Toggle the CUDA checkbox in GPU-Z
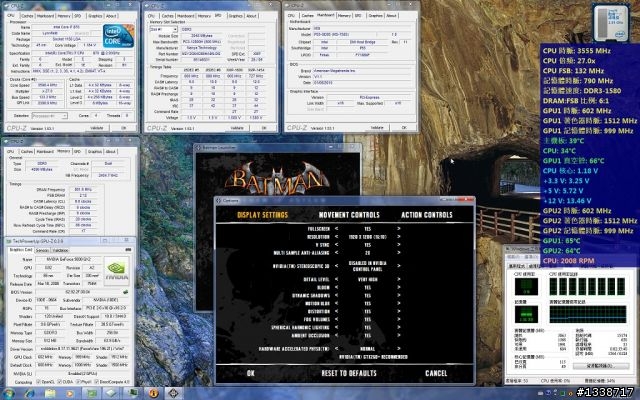This screenshot has width=640, height=400. pyautogui.click(x=60, y=382)
